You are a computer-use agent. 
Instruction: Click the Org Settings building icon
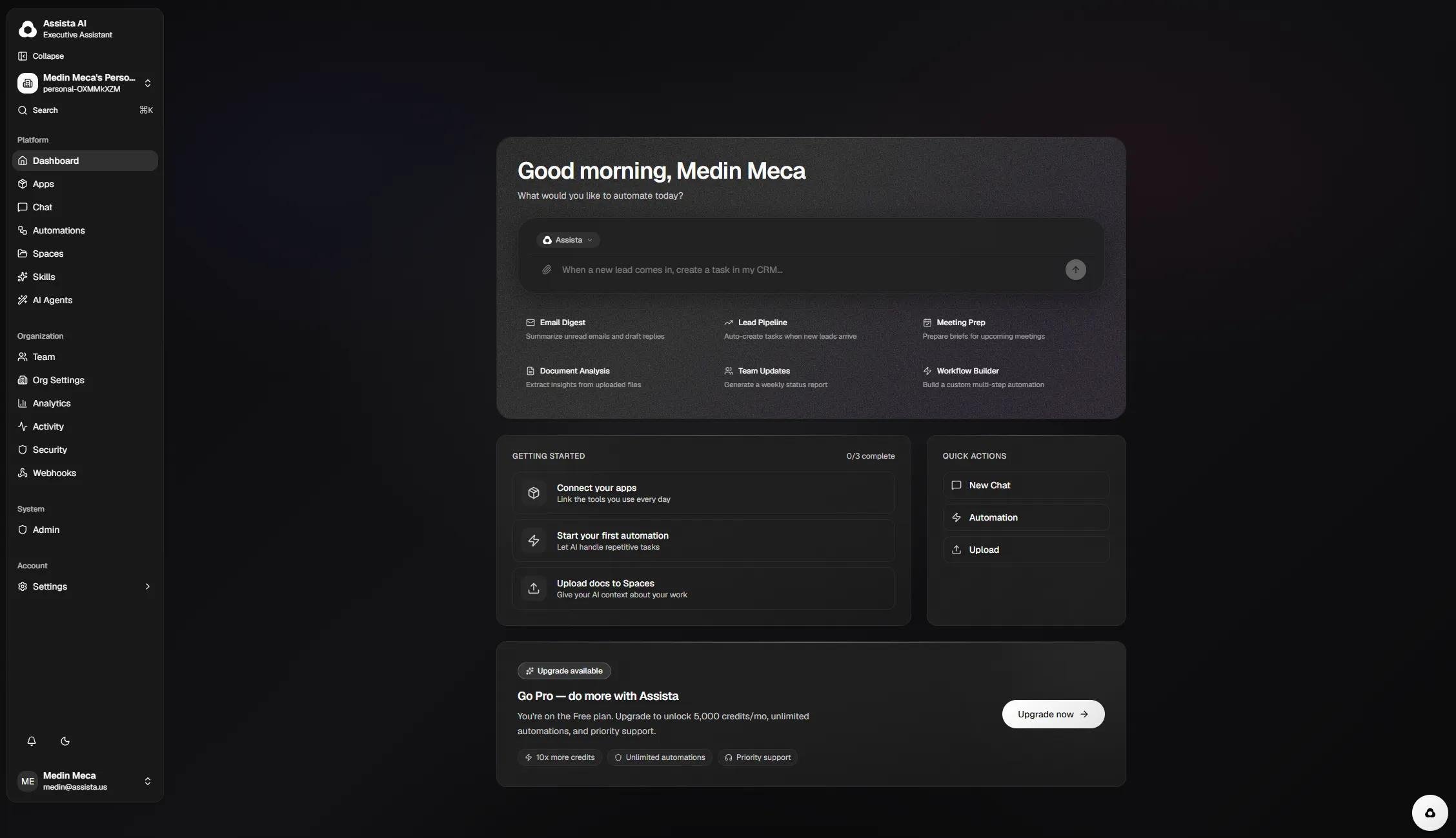pos(23,380)
